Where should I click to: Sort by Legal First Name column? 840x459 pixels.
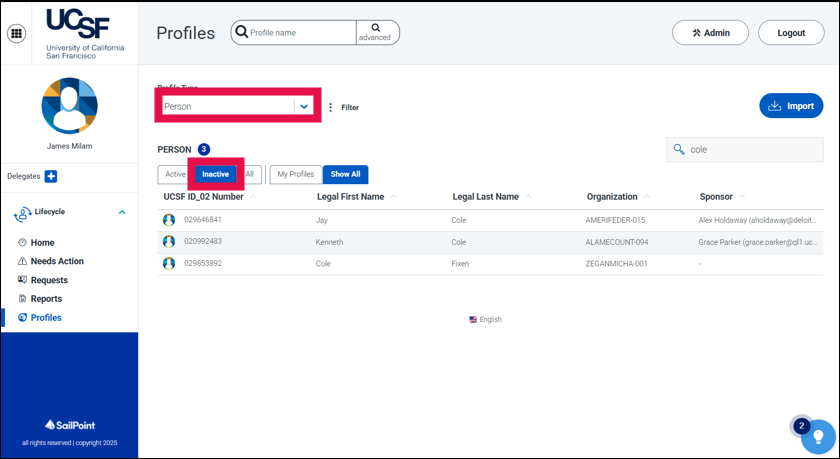click(350, 197)
